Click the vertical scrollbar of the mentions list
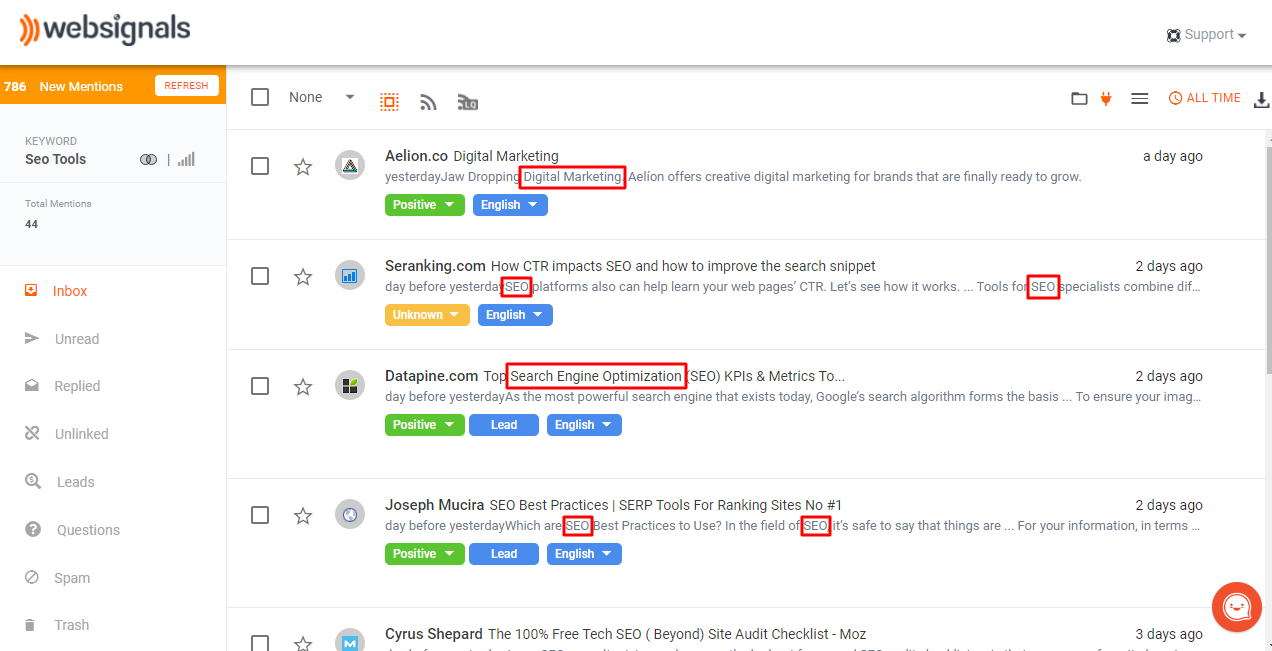Image resolution: width=1272 pixels, height=651 pixels. click(1267, 259)
